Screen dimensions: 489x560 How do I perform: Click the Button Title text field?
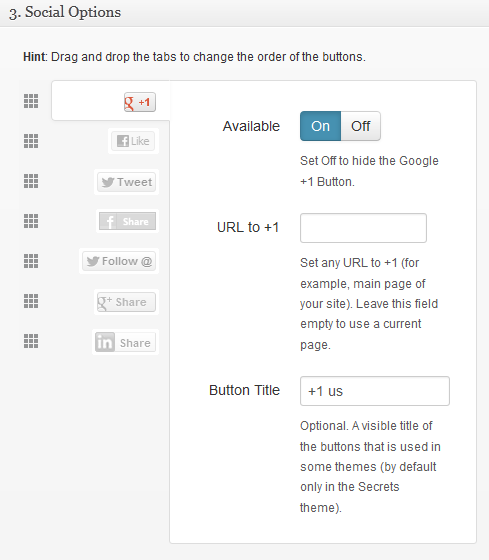375,391
